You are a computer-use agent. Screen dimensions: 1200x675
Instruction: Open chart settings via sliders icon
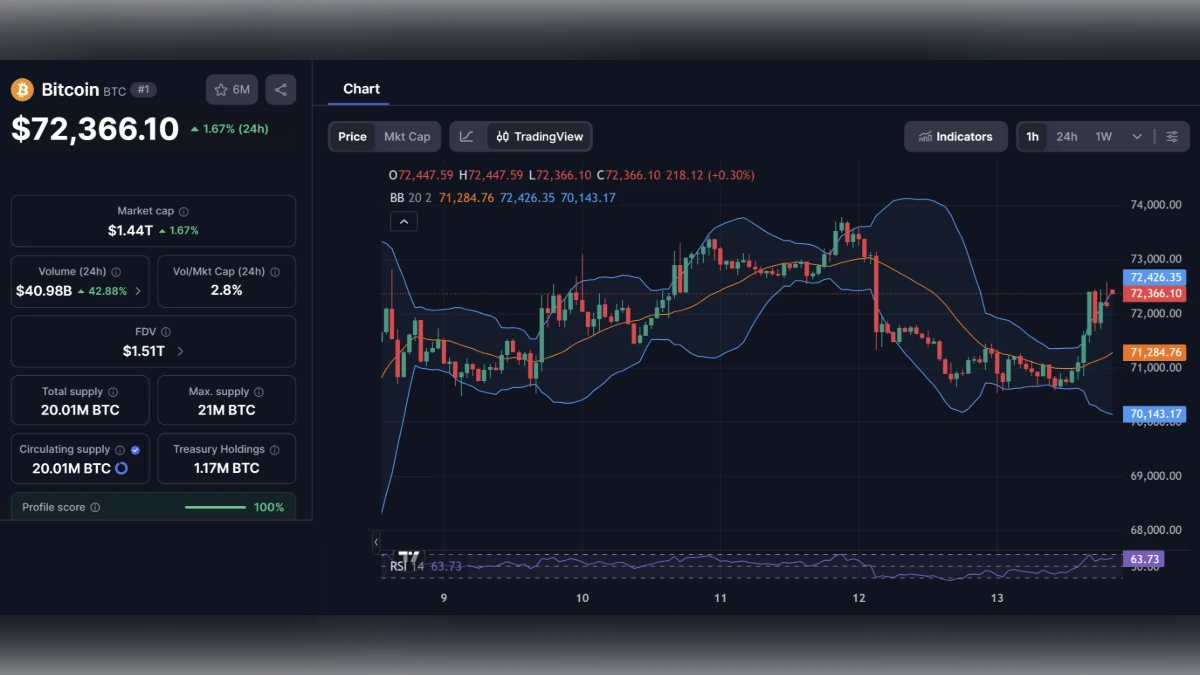coord(1172,136)
